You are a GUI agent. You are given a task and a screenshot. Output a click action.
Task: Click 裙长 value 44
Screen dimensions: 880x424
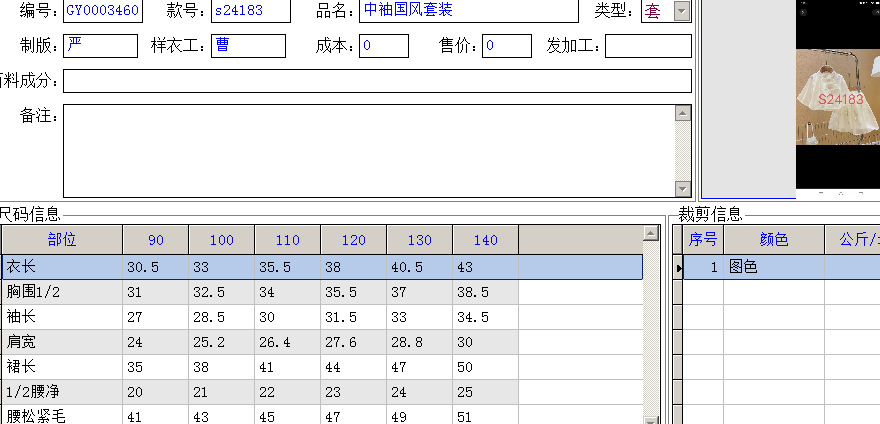(x=354, y=367)
